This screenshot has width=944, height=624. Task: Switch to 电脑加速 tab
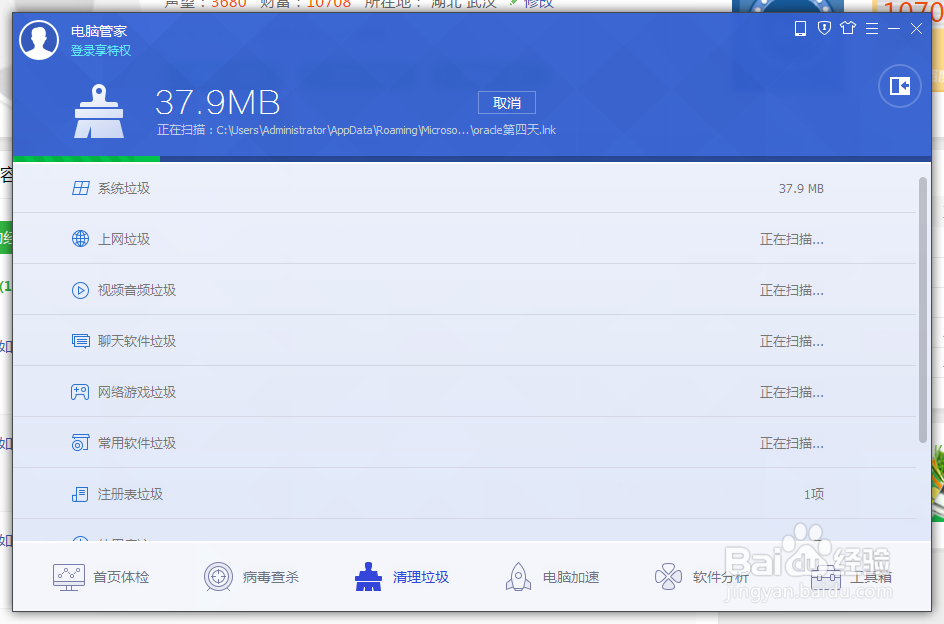click(x=552, y=577)
